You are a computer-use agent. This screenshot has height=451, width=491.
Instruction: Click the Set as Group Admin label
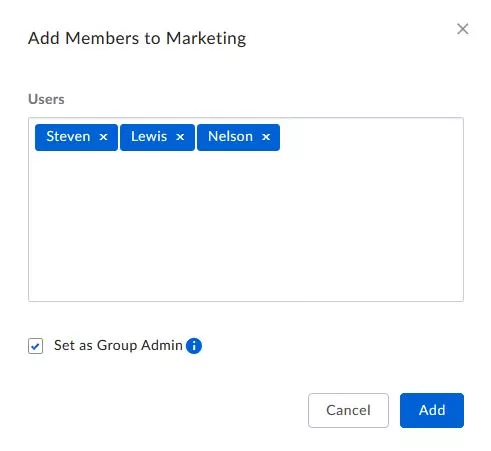click(118, 345)
